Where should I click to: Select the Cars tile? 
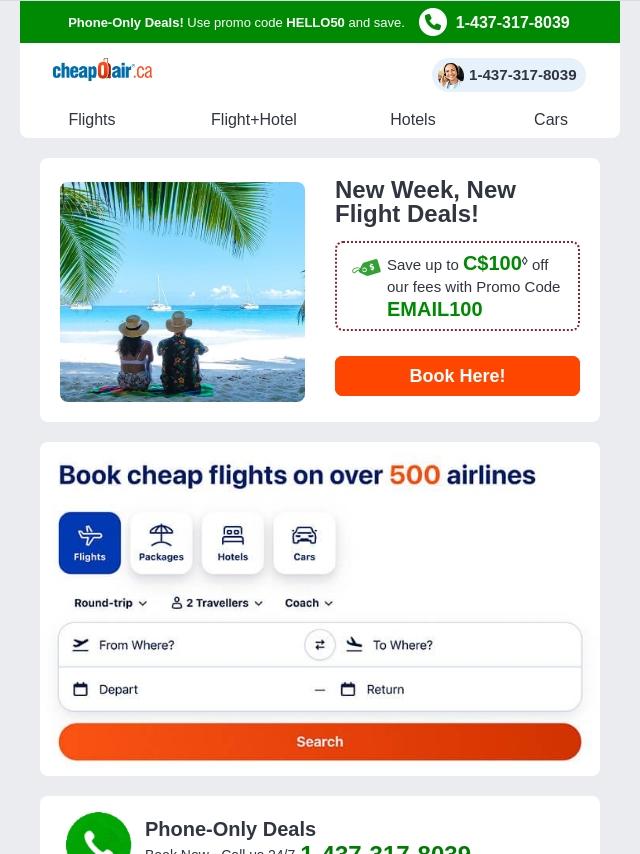tap(304, 543)
